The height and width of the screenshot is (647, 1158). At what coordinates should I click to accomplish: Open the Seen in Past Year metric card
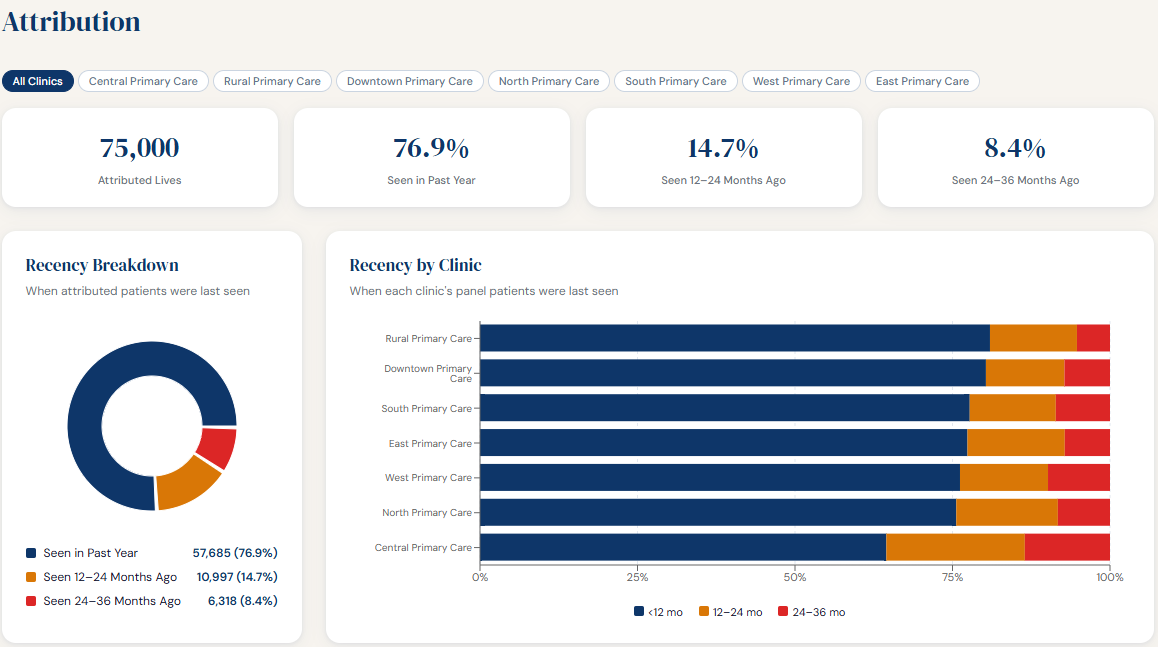point(431,157)
